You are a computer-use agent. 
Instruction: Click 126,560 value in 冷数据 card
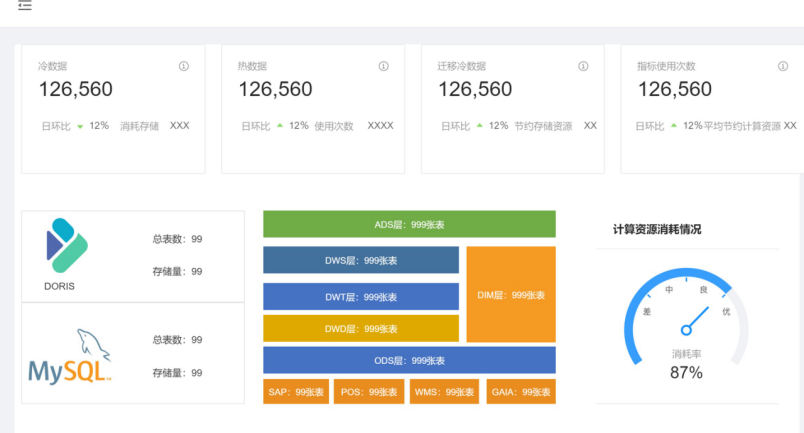[76, 89]
